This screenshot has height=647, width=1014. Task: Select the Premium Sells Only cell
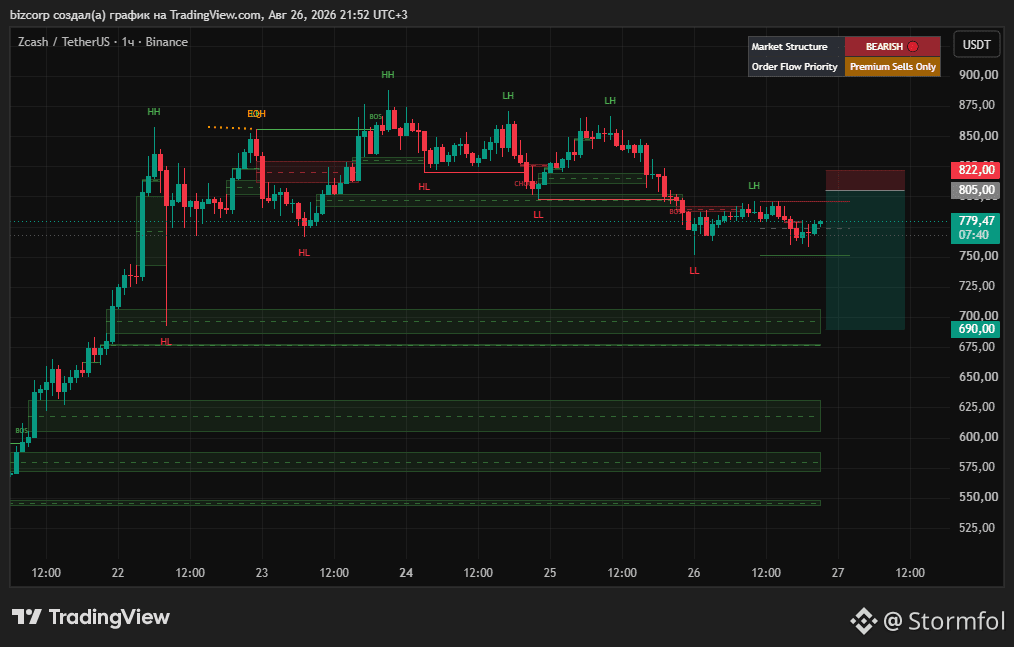pos(892,67)
